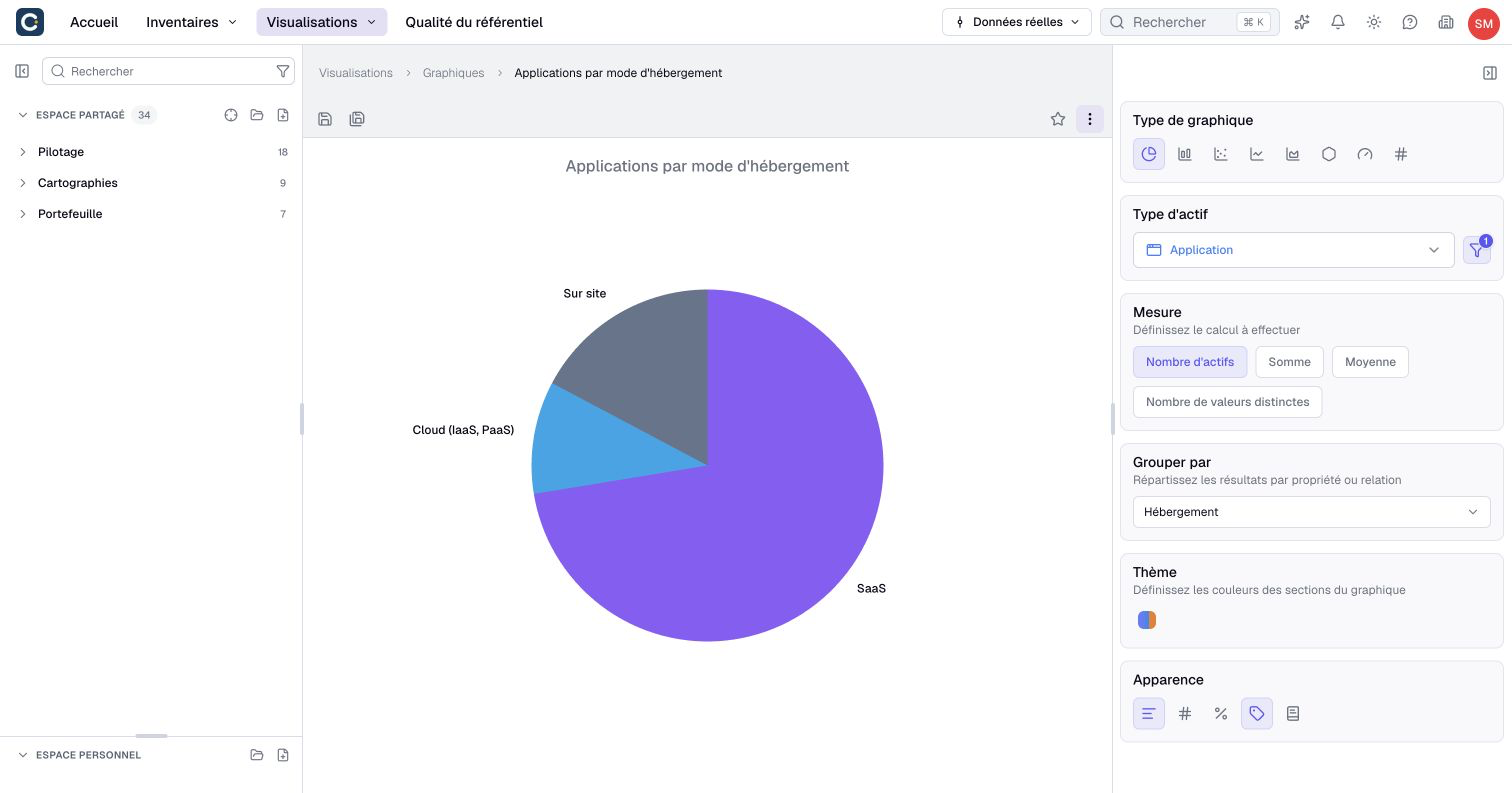Toggle the light/dark theme sun icon
The width and height of the screenshot is (1512, 793).
coord(1374,22)
